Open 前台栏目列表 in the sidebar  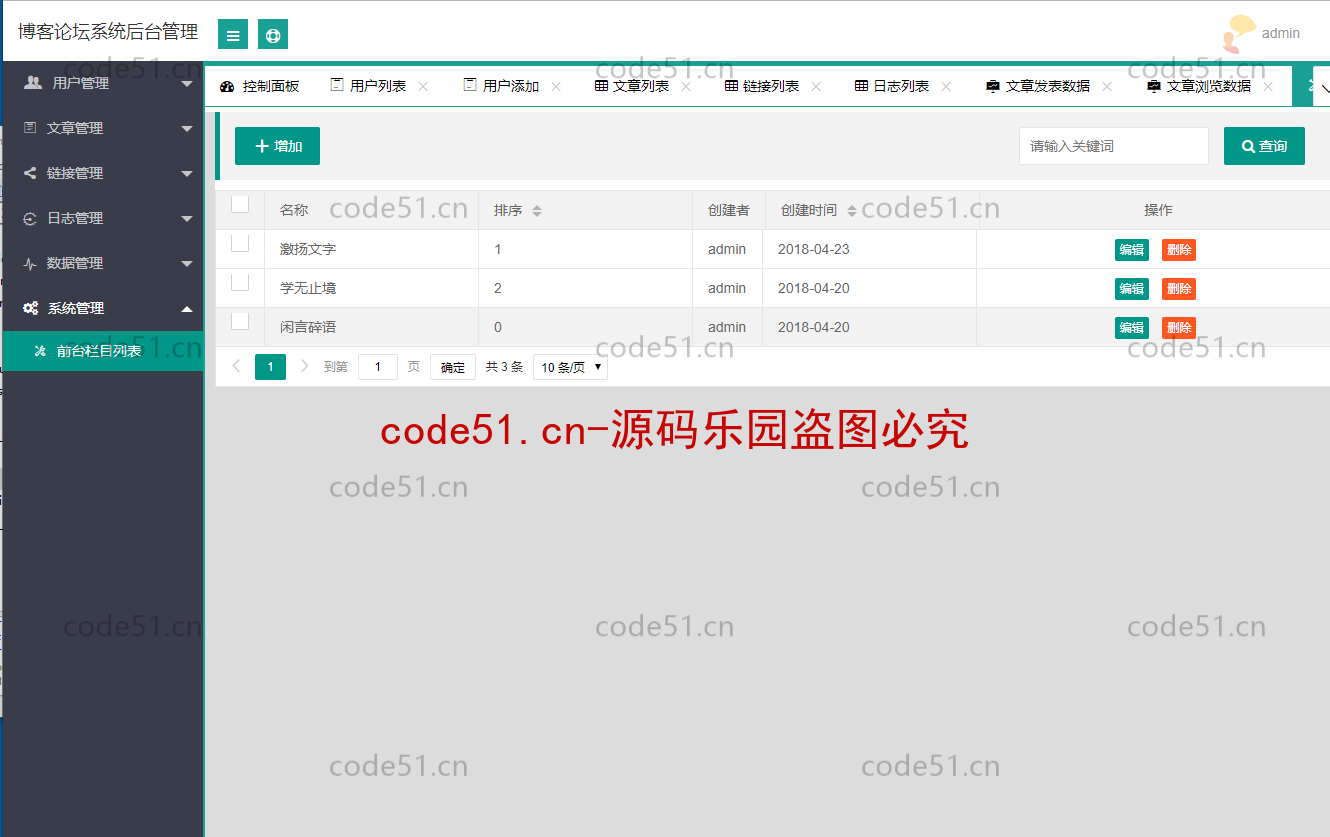102,351
